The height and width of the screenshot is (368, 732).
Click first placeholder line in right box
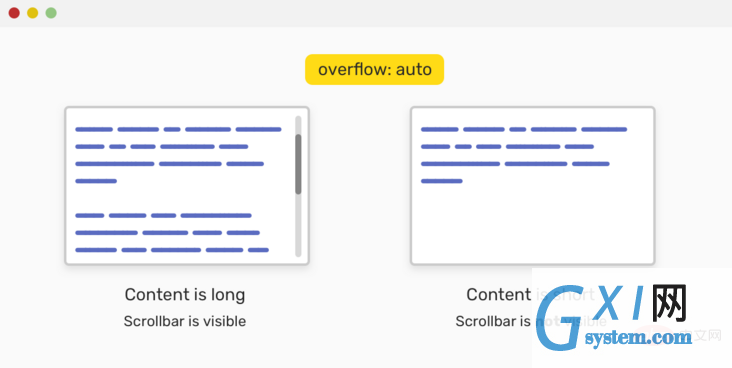point(524,129)
